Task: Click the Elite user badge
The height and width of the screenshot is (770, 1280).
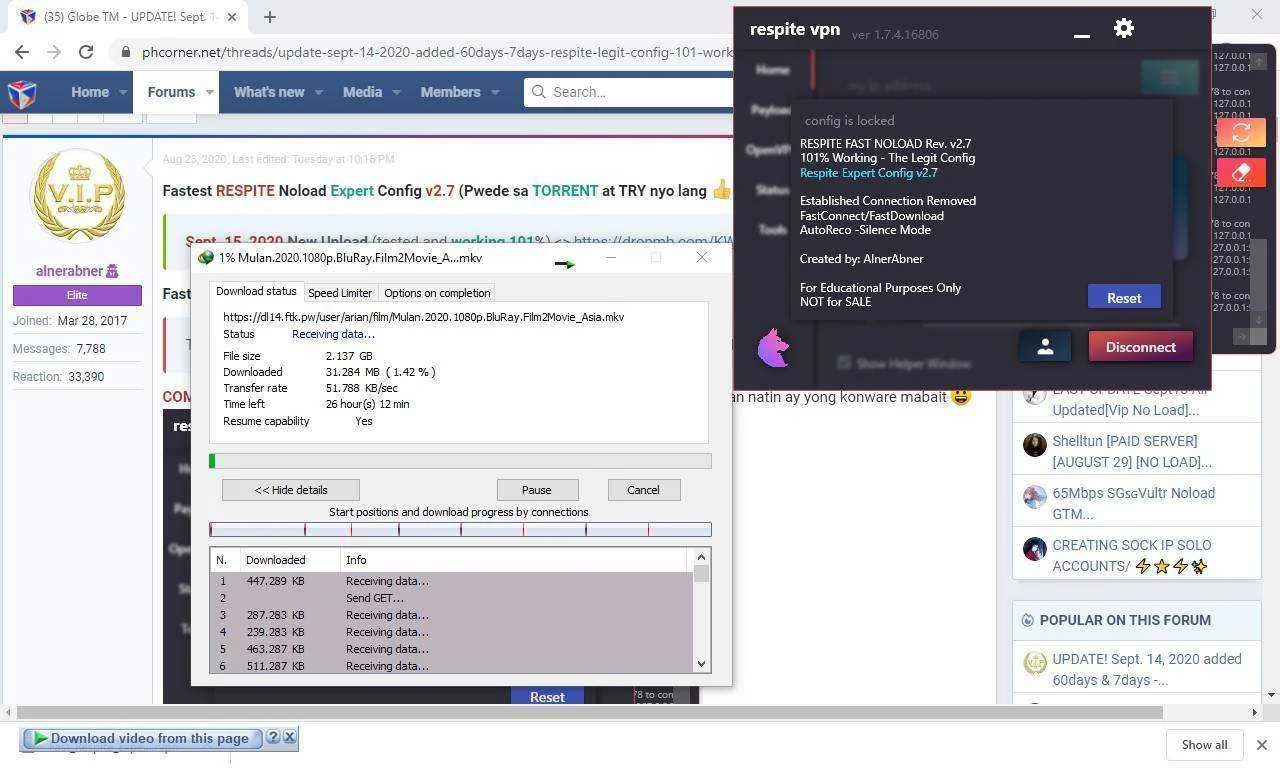Action: click(x=77, y=295)
